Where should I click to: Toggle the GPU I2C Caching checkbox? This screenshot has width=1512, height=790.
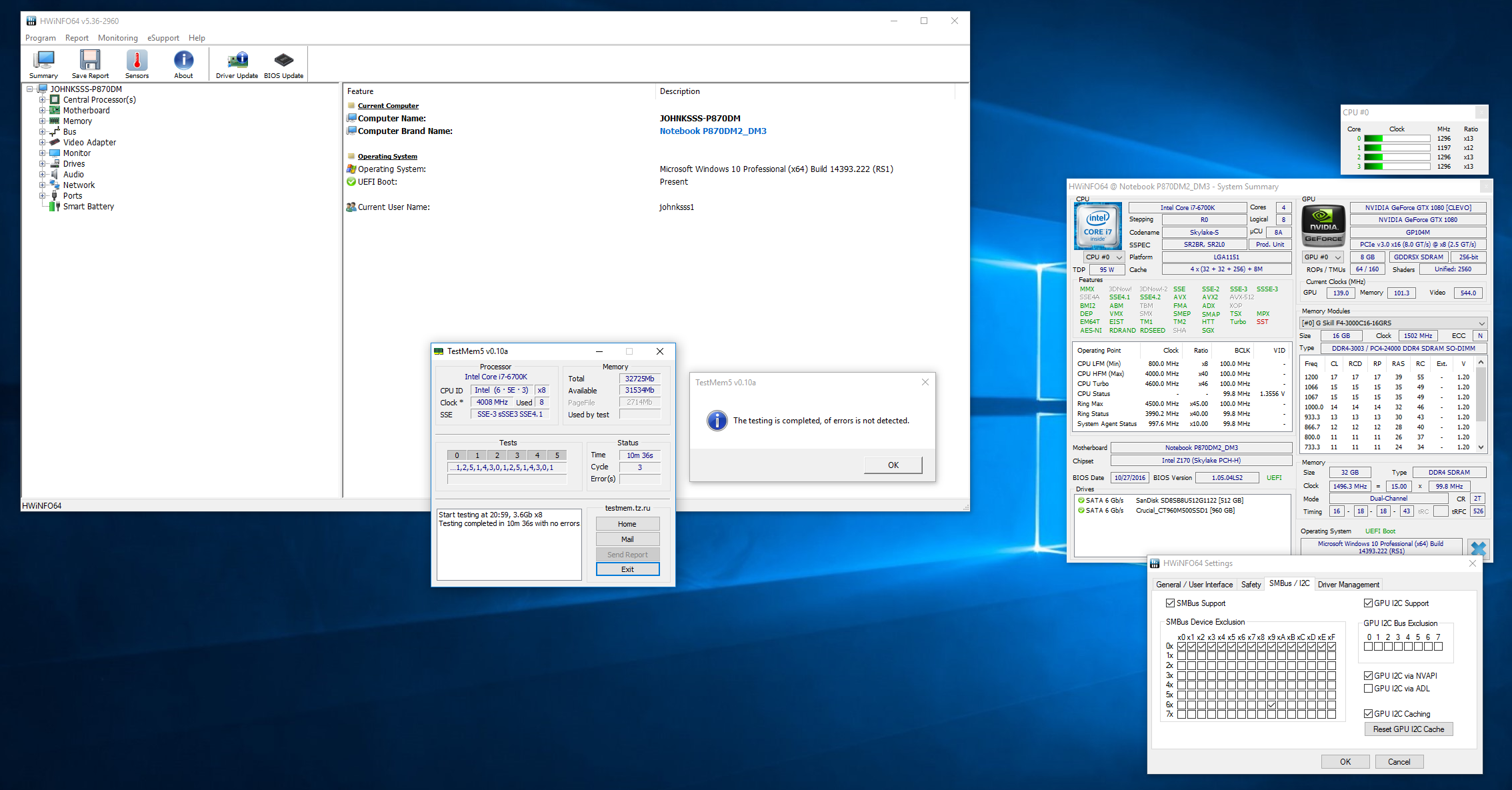[1368, 713]
